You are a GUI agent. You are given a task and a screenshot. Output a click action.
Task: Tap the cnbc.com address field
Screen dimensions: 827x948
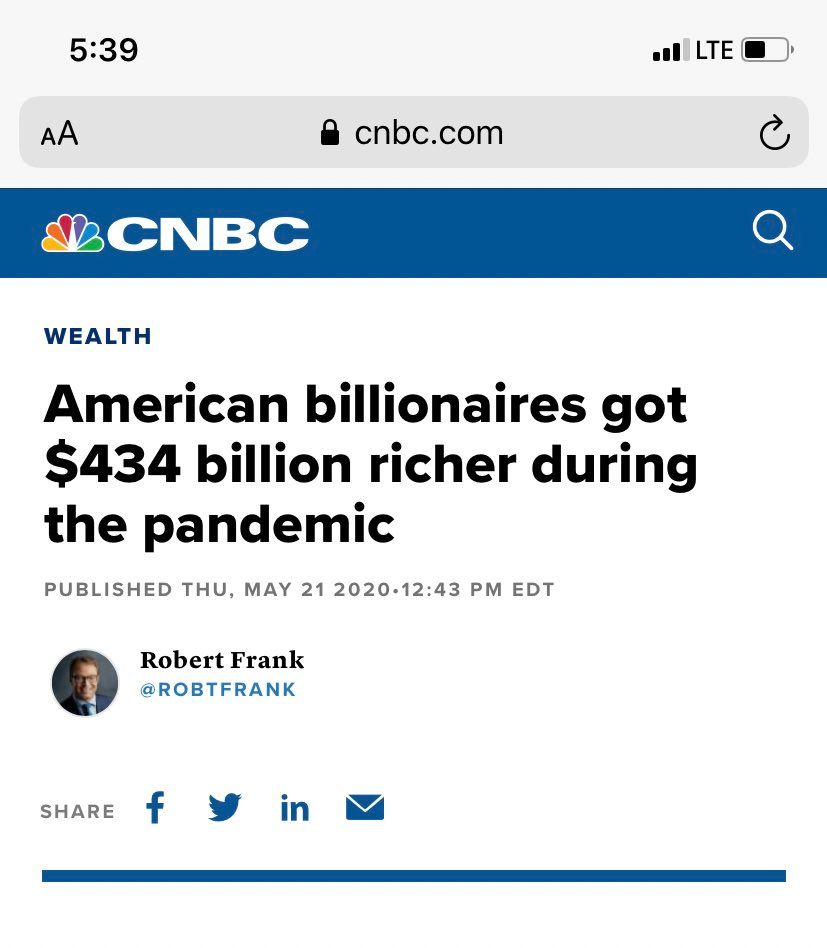428,133
